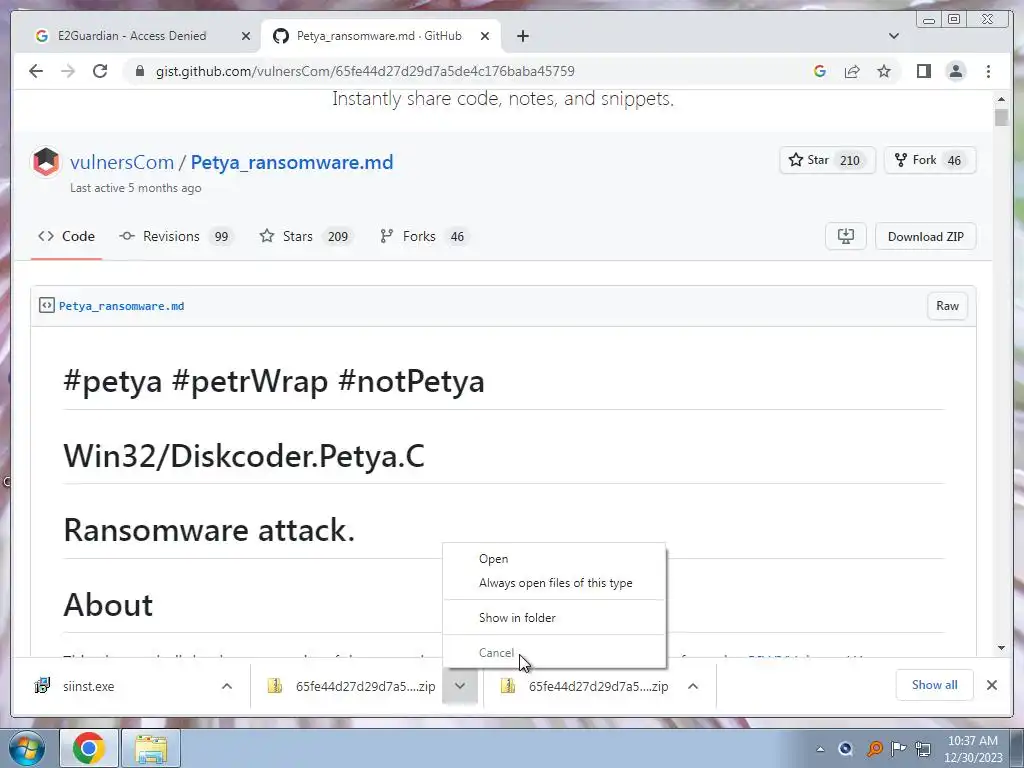Open Chrome three-dot menu
Image resolution: width=1024 pixels, height=768 pixels.
coord(988,71)
